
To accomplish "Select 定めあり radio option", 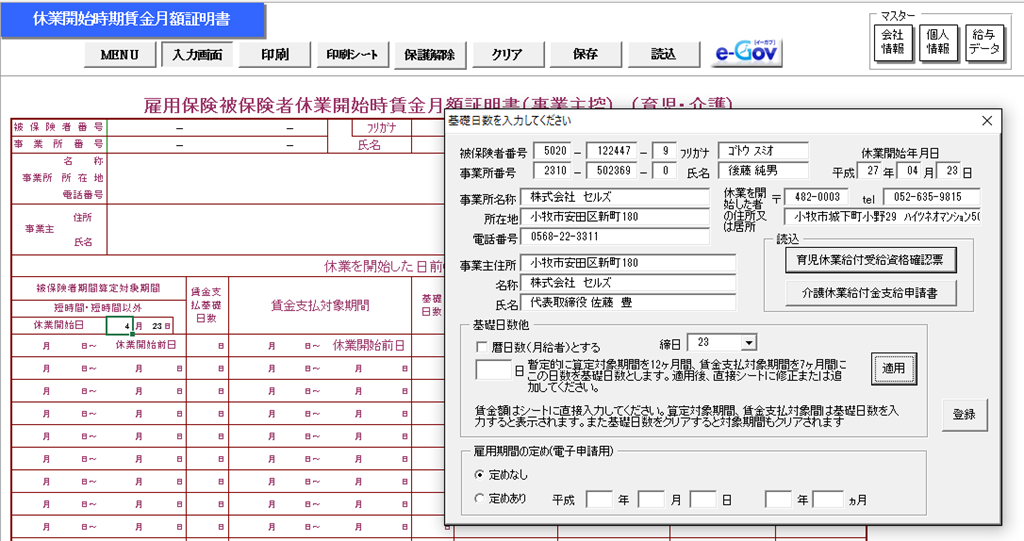I will tap(480, 499).
